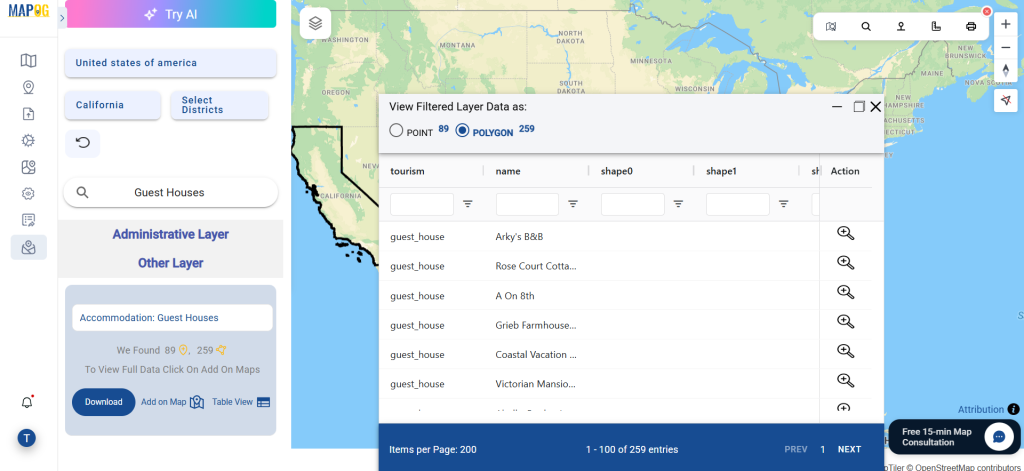This screenshot has width=1024, height=471.
Task: Reset map bearing with compass icon
Action: 1006,70
